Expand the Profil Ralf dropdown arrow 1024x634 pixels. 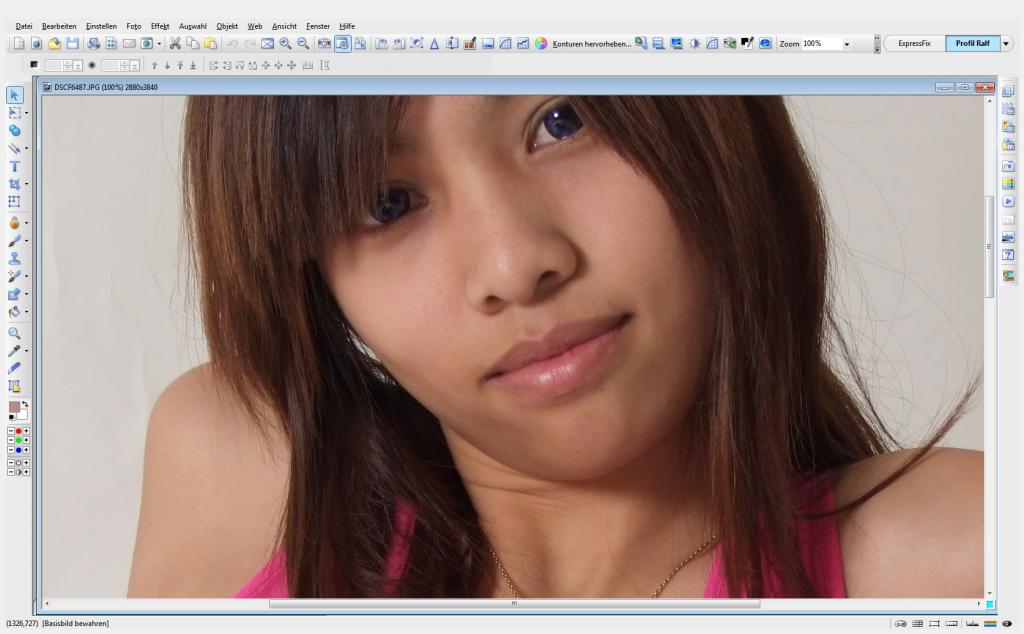1006,44
